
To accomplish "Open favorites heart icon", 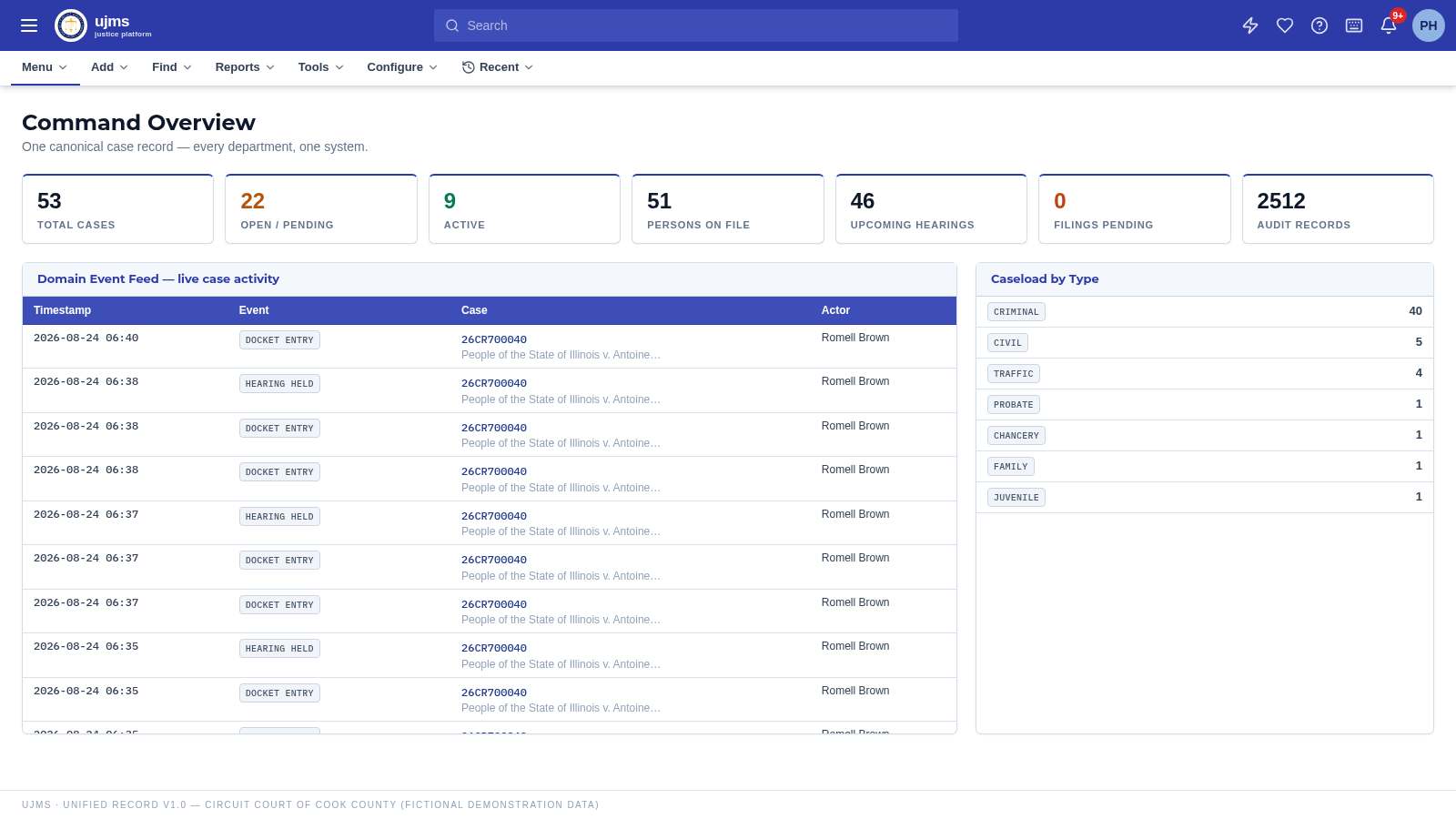I will (1285, 25).
